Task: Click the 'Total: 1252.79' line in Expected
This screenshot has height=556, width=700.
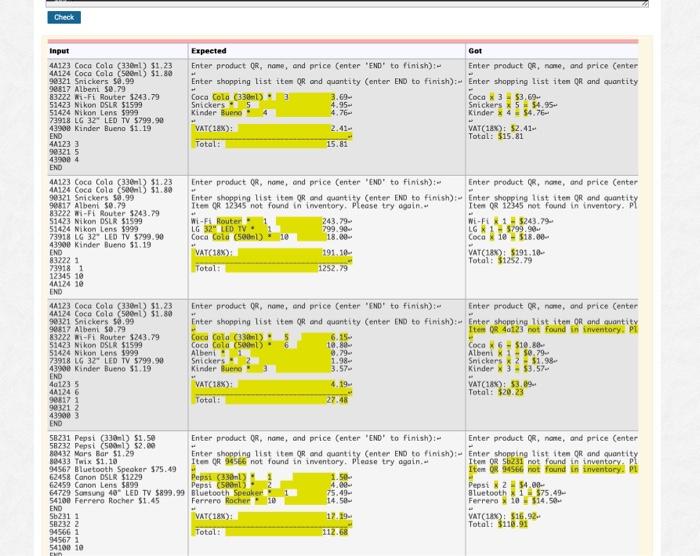Action: pyautogui.click(x=271, y=268)
